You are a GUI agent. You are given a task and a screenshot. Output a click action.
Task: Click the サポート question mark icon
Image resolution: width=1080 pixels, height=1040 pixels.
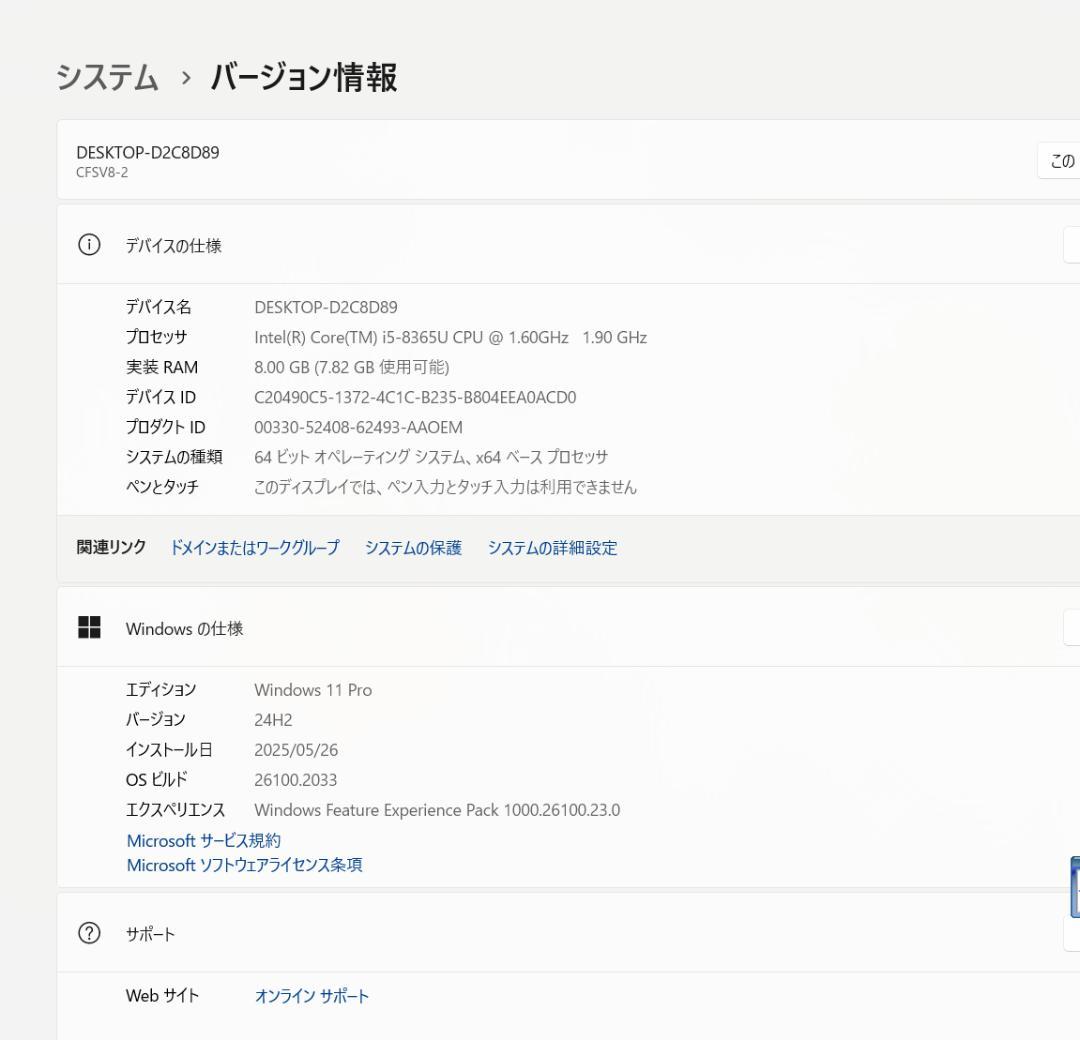click(x=89, y=933)
